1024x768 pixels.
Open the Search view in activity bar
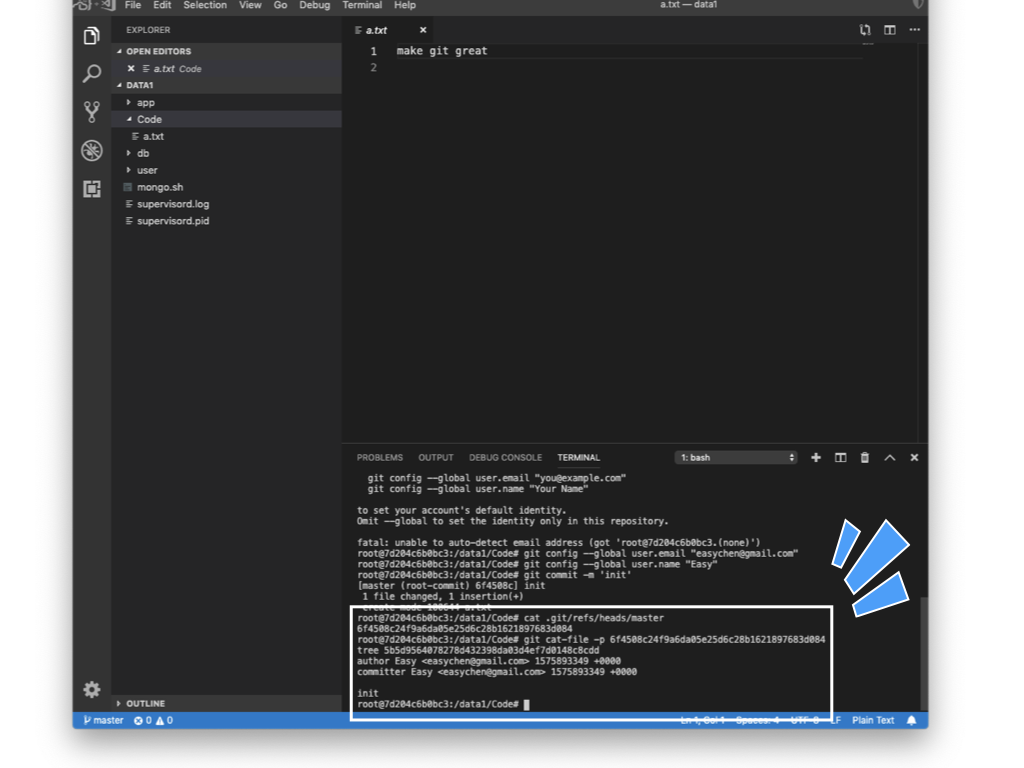(91, 74)
